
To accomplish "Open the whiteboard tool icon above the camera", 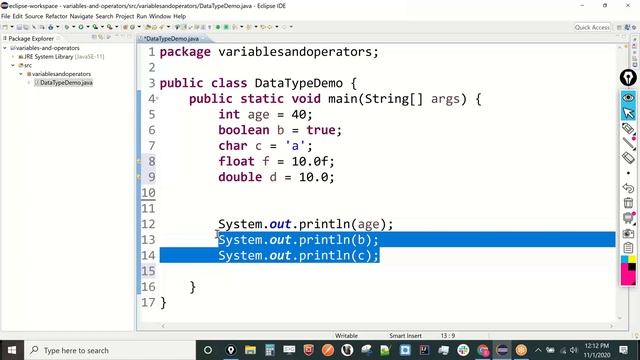I will pos(628,218).
